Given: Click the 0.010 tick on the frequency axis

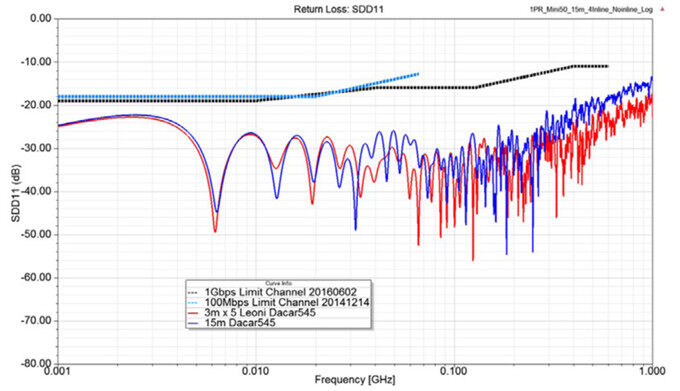Looking at the screenshot, I should point(256,371).
